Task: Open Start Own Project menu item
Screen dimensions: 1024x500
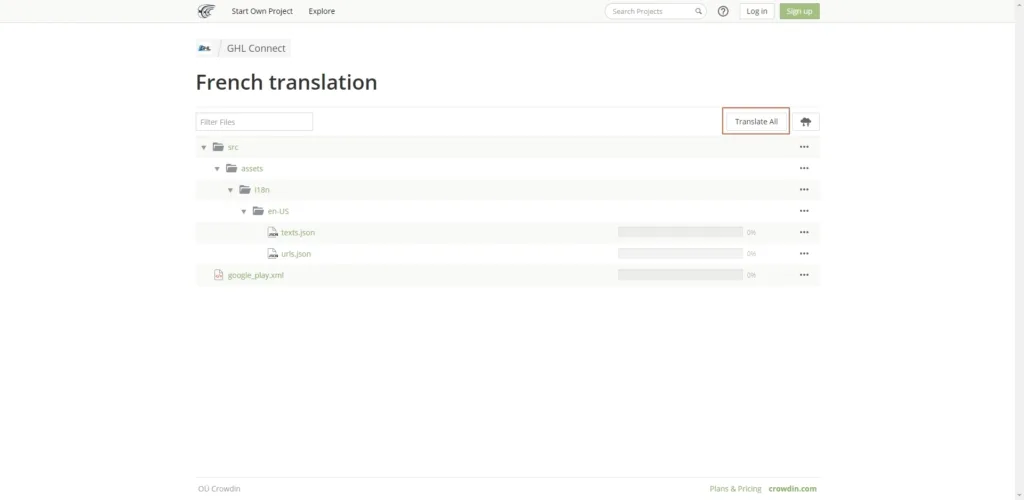Action: pos(262,11)
